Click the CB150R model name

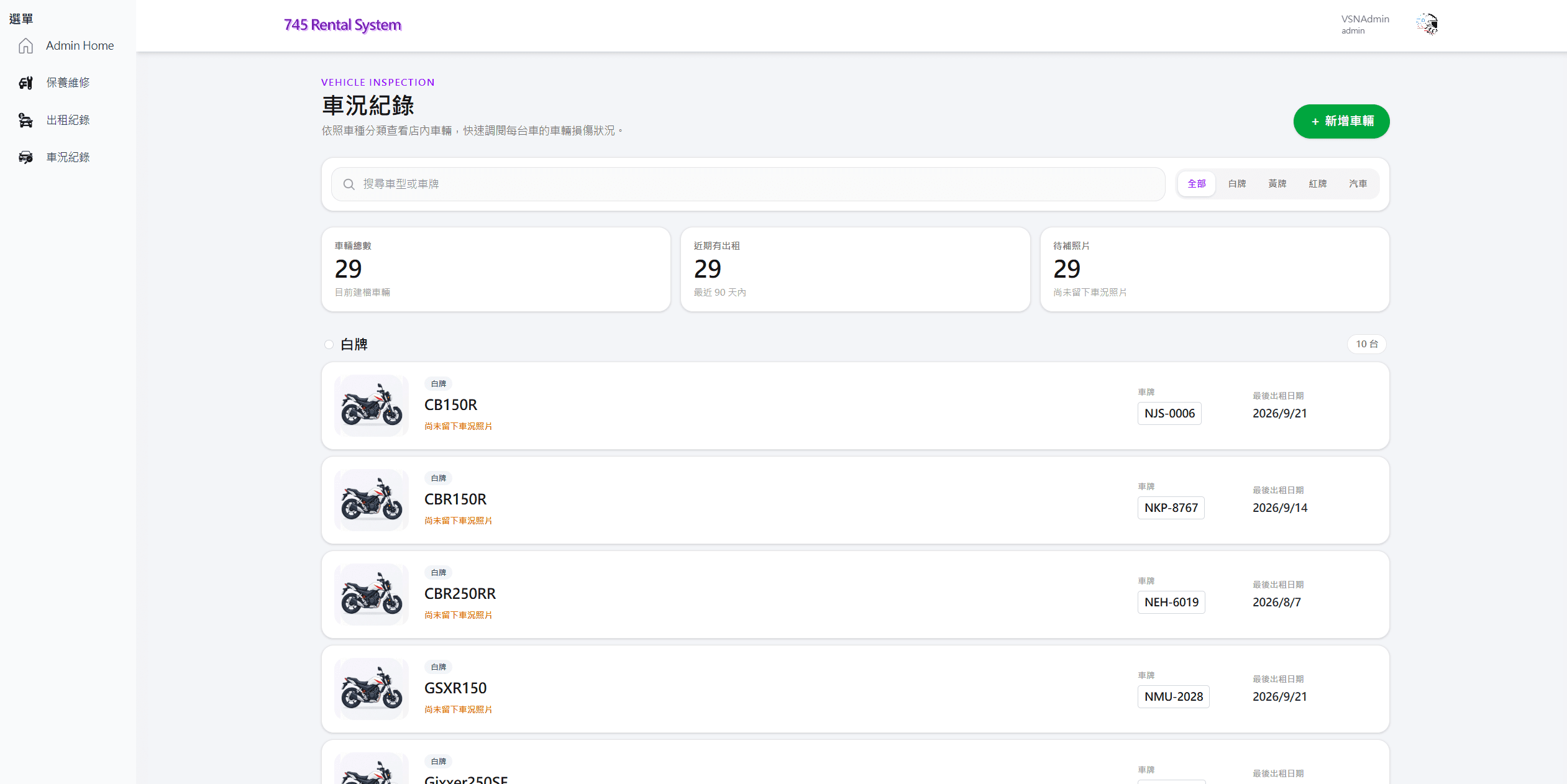(450, 405)
